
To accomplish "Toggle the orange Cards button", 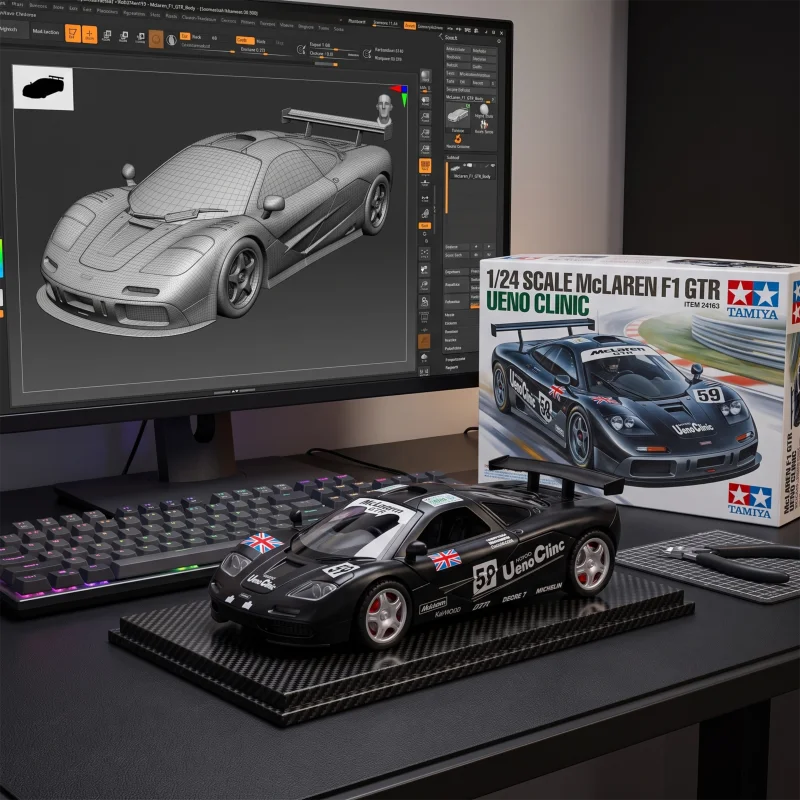I will point(245,40).
